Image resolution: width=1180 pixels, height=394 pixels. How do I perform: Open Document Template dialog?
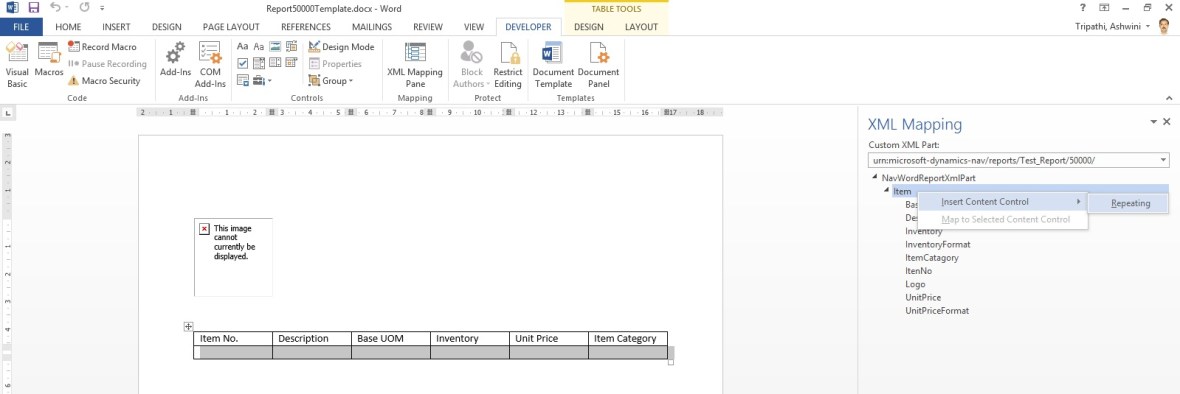pos(553,65)
